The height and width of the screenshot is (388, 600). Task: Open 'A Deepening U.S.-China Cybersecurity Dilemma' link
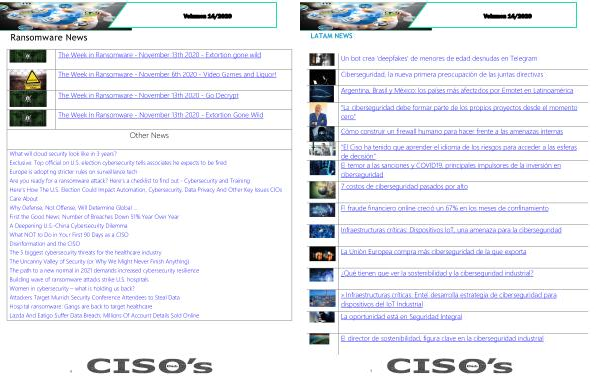[x=68, y=226]
